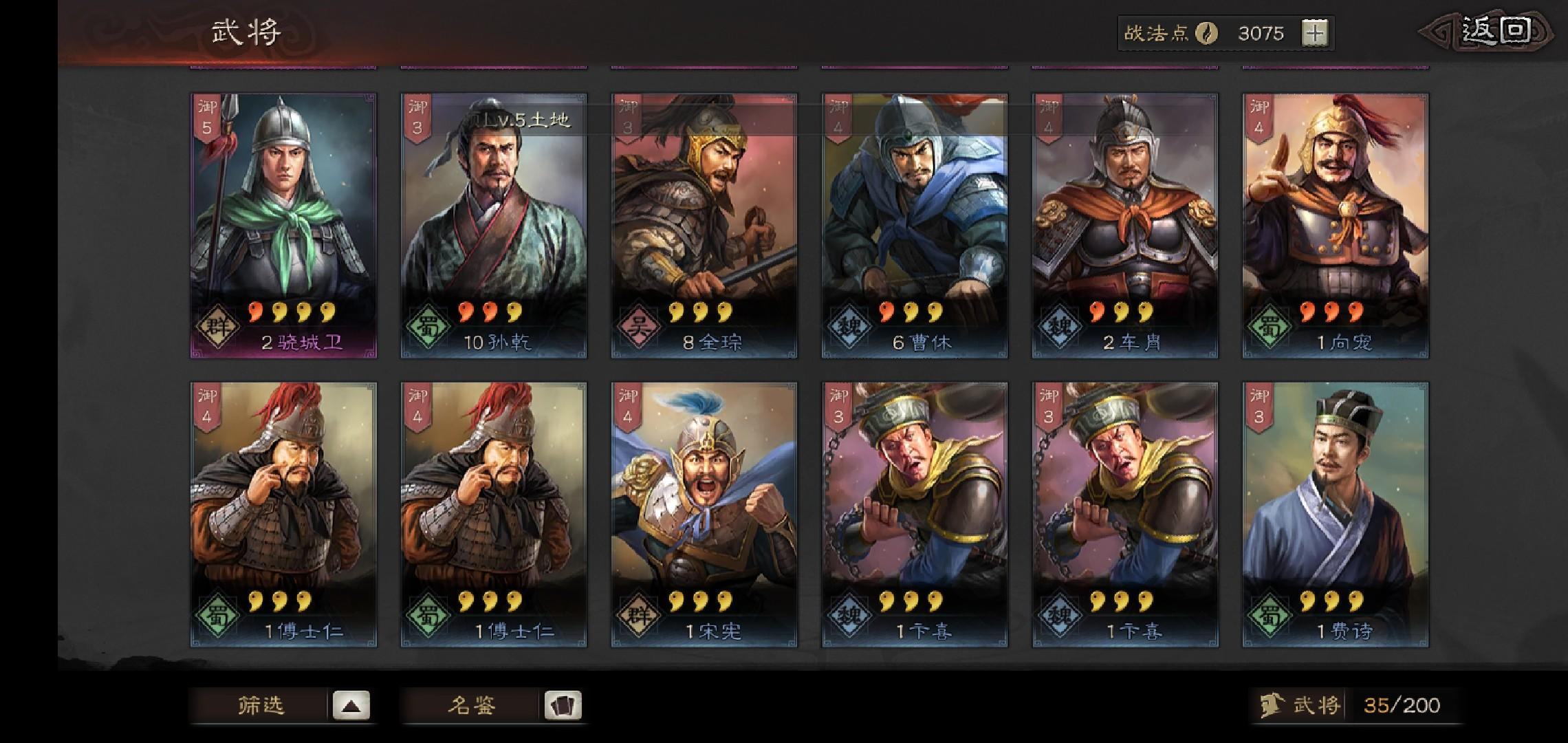Select the 孙乾 general card
The width and height of the screenshot is (1568, 743).
tap(494, 226)
